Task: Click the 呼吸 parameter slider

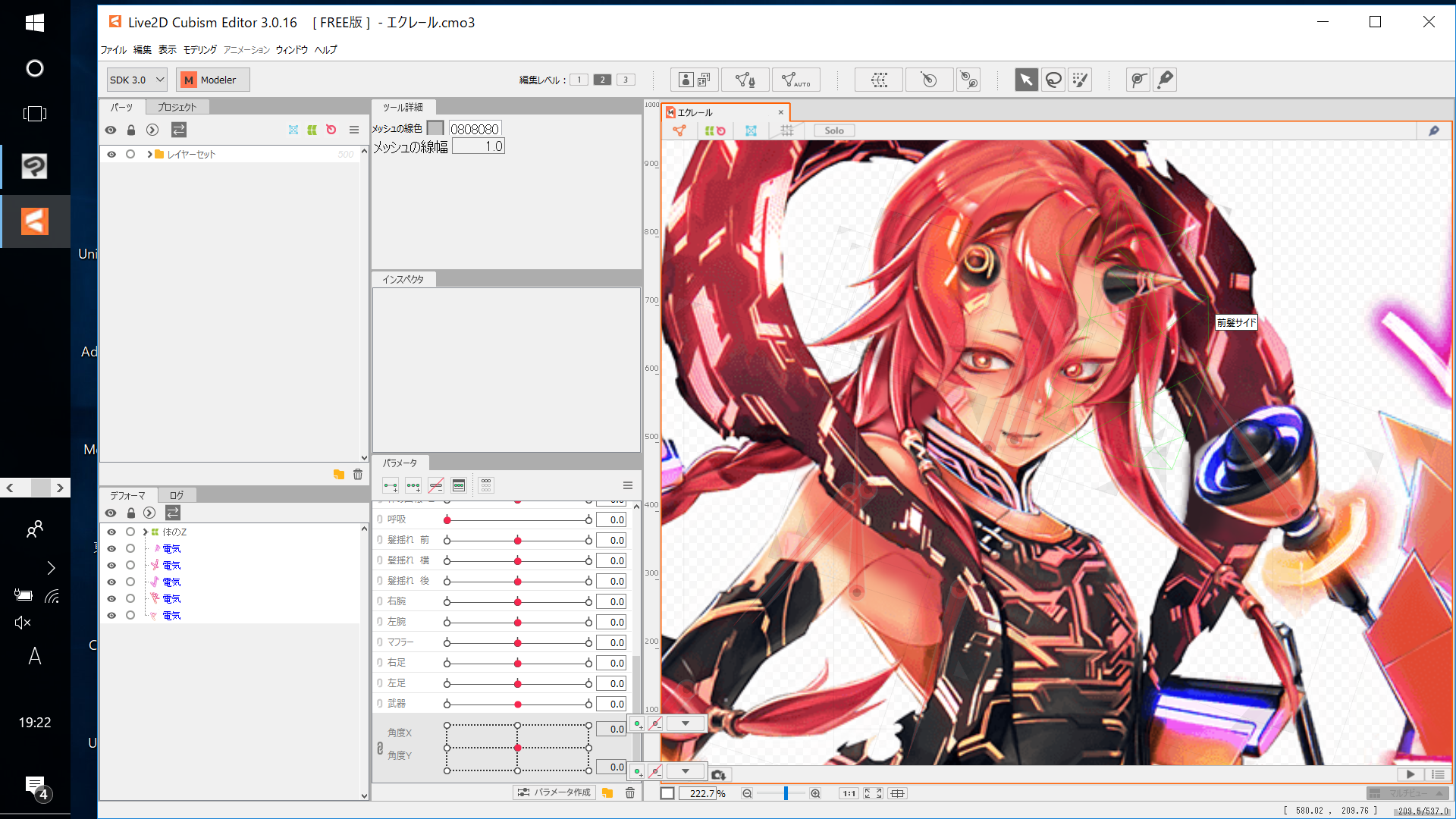Action: click(x=518, y=520)
